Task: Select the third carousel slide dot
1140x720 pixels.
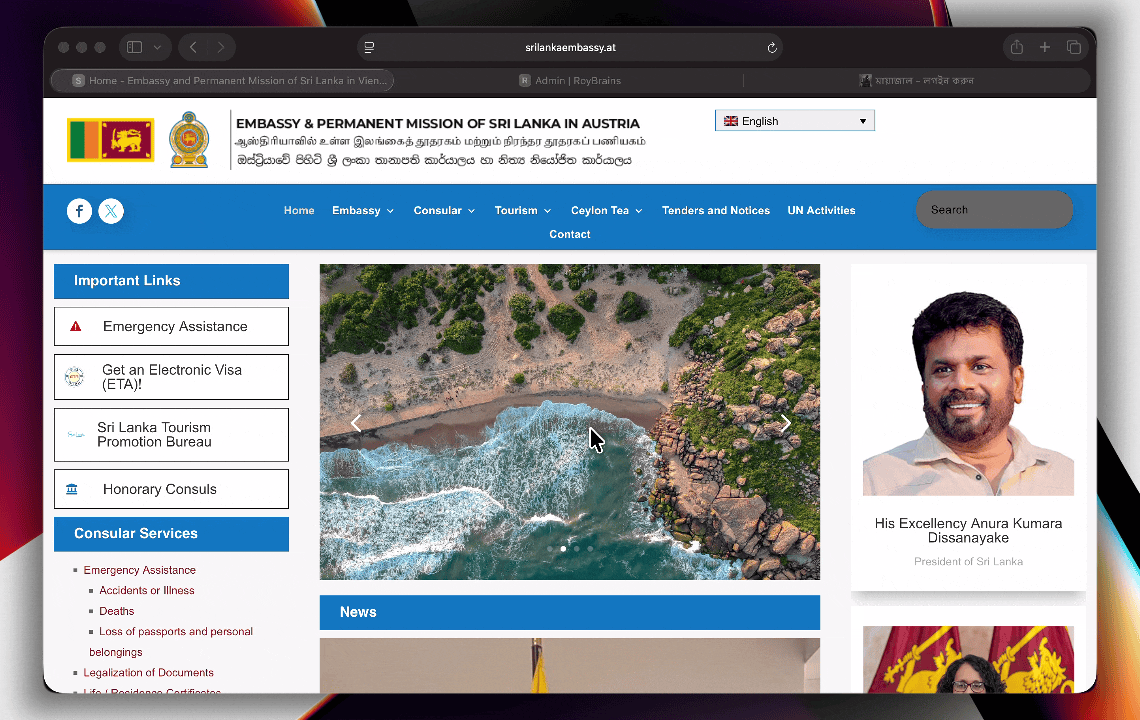Action: tap(577, 548)
